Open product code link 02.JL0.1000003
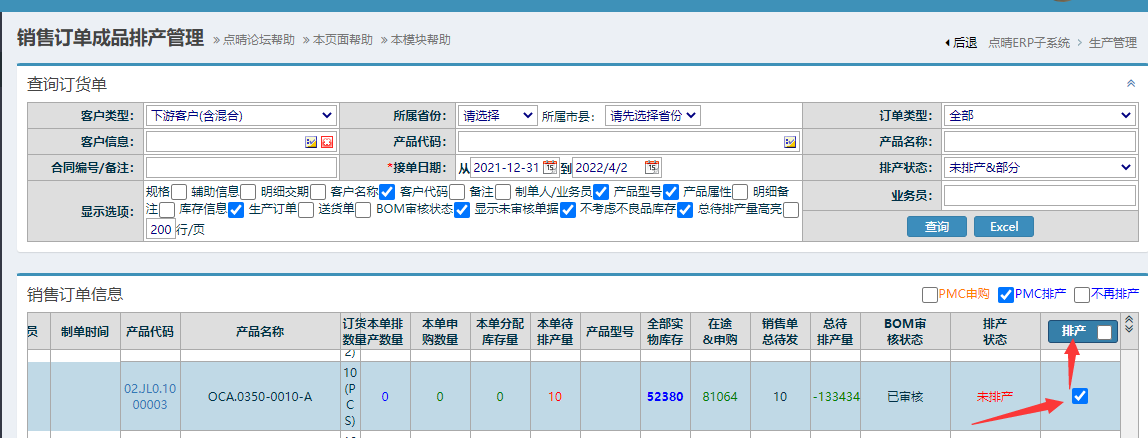Viewport: 1148px width, 438px height. 145,396
